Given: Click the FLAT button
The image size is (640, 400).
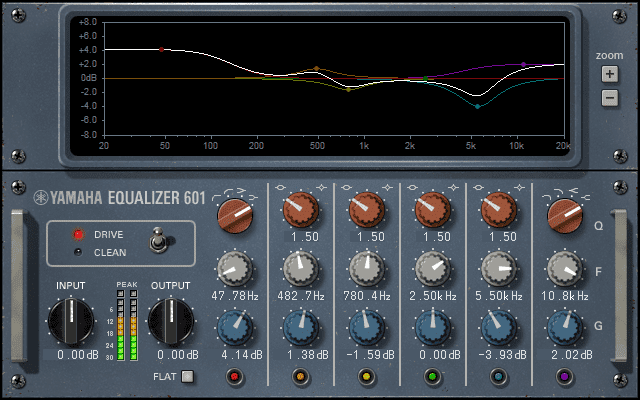Looking at the screenshot, I should (187, 376).
